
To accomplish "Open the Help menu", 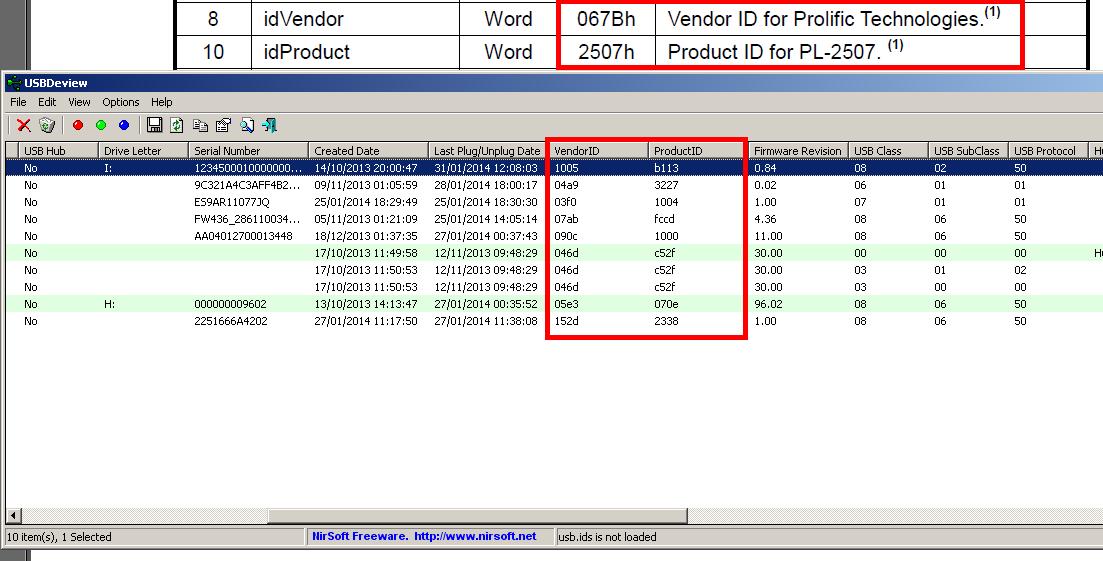I will 162,102.
